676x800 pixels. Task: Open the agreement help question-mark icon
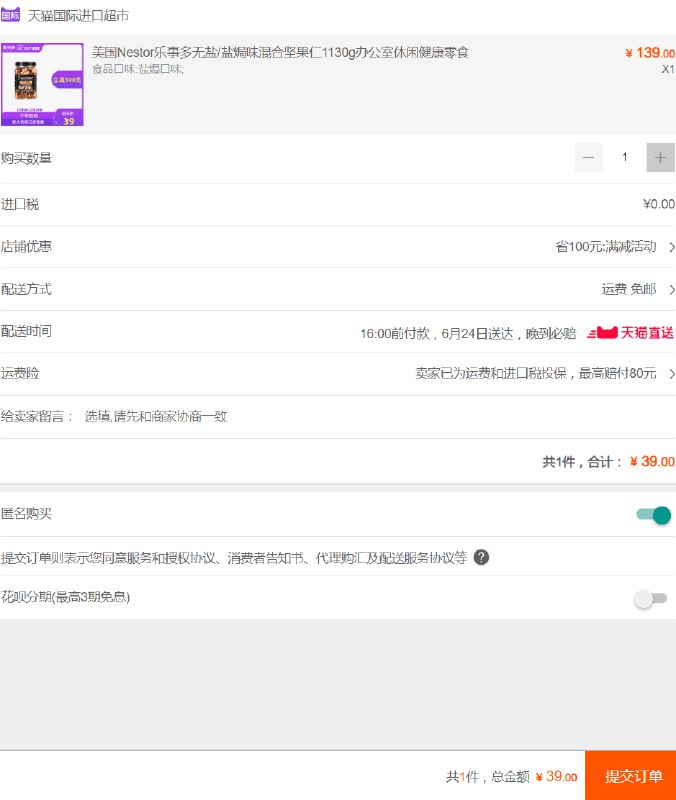(481, 557)
